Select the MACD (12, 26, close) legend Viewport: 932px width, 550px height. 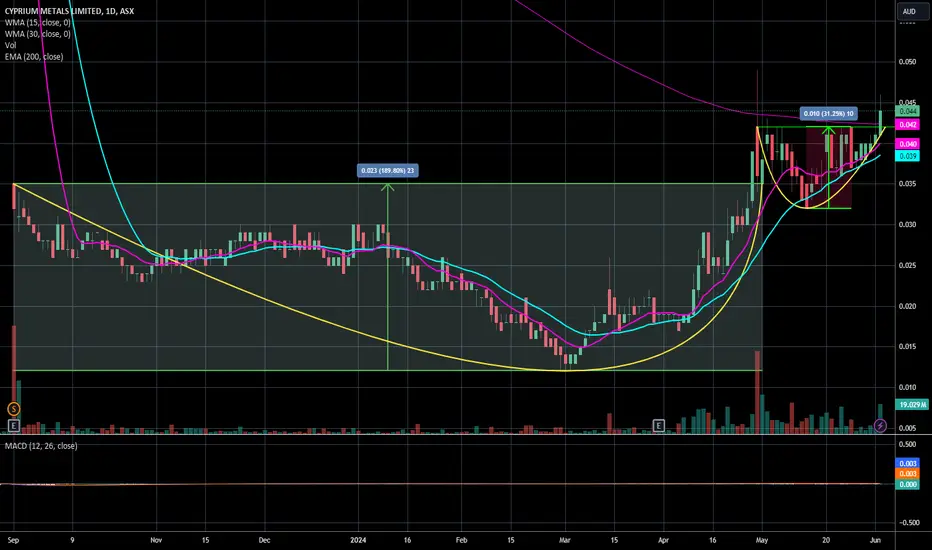click(41, 446)
